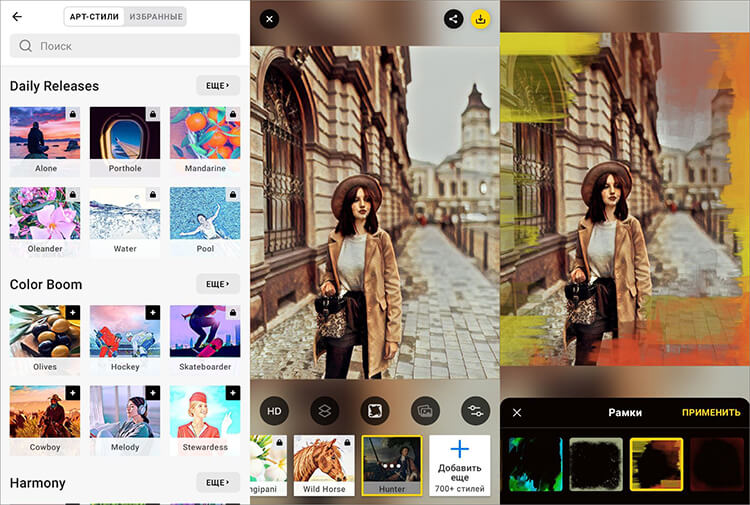Expand Color Boom with ЕЩЕ button
The width and height of the screenshot is (750, 505).
(218, 284)
